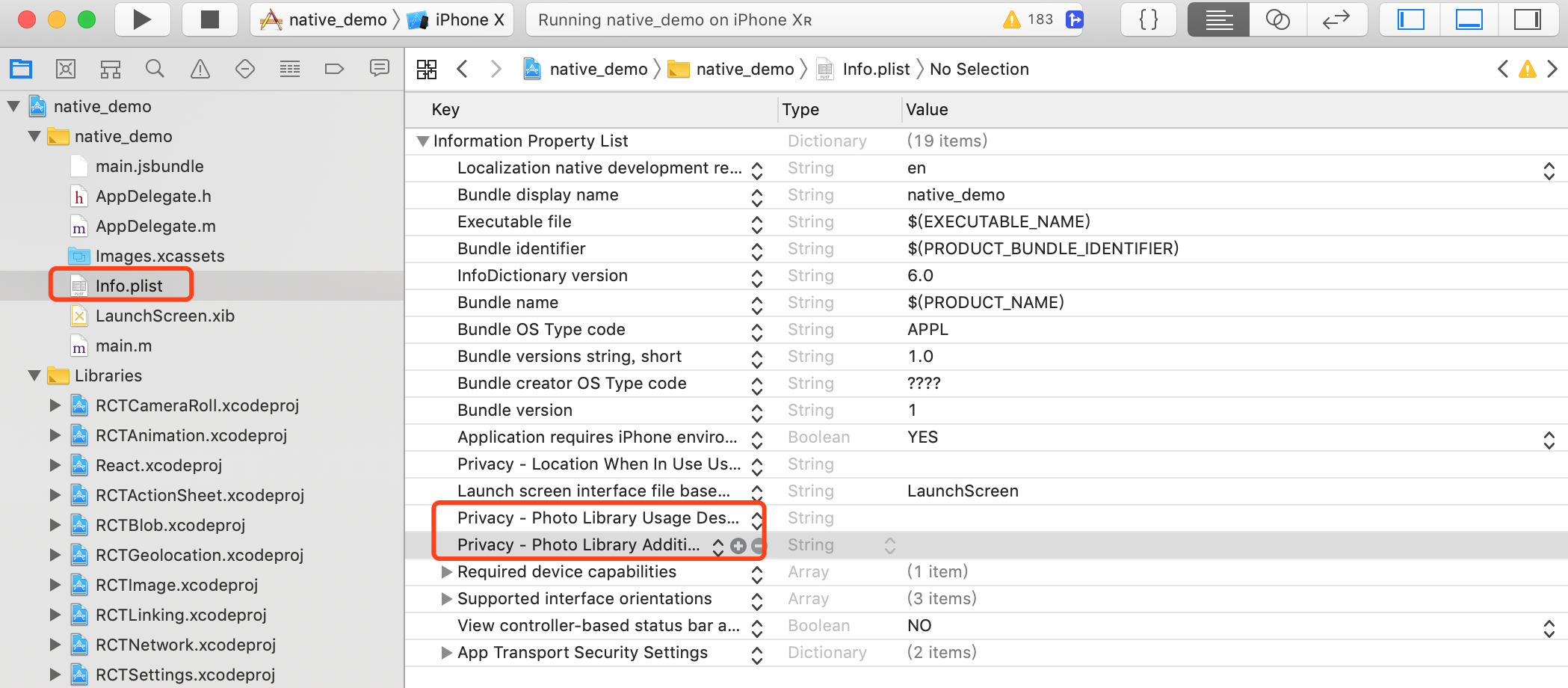Collapse the native_demo group folder
This screenshot has width=1568, height=688.
coord(34,136)
